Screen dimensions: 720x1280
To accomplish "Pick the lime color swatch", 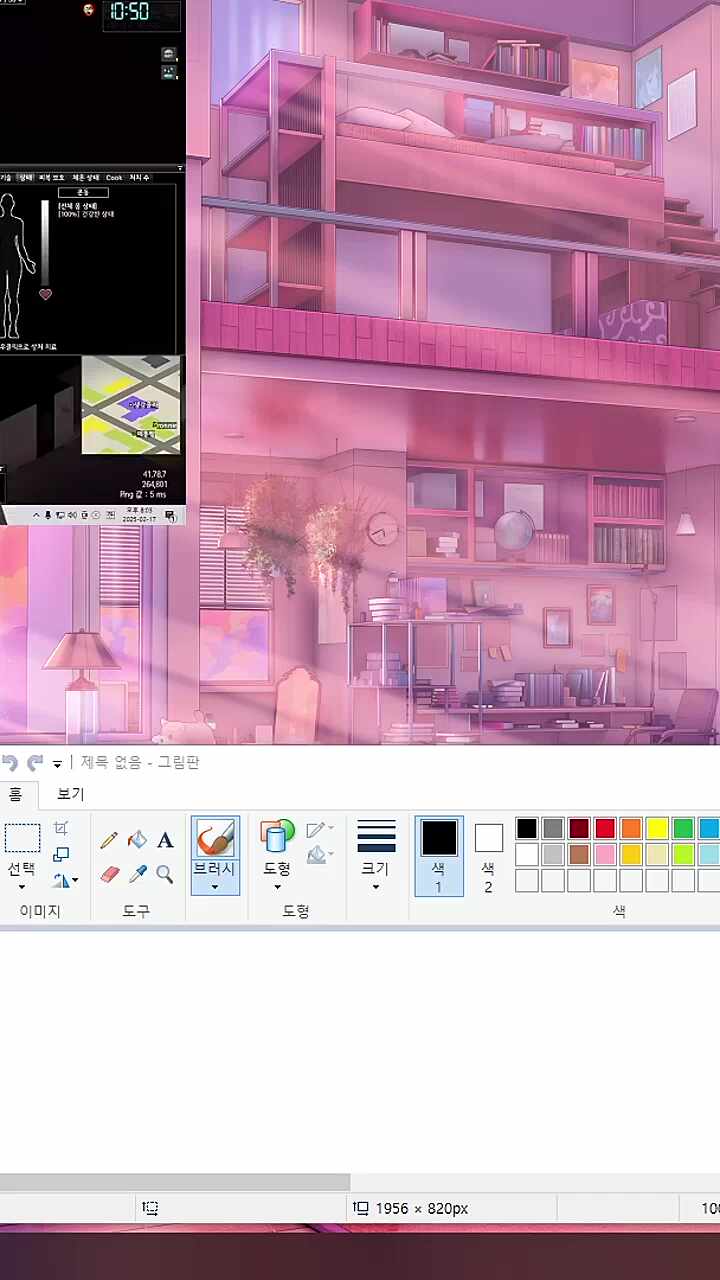I will (683, 854).
